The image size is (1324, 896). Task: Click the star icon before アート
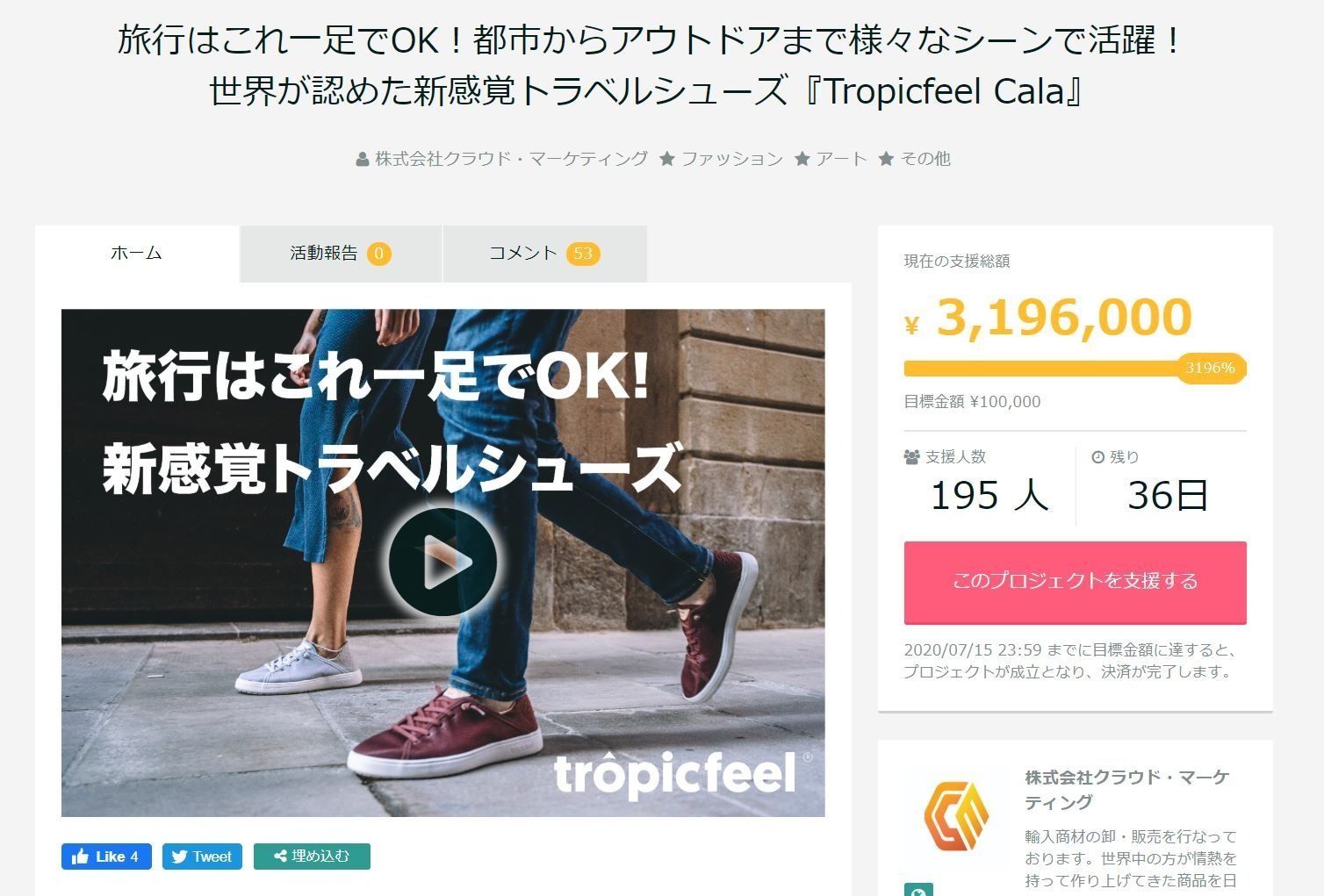[x=802, y=159]
